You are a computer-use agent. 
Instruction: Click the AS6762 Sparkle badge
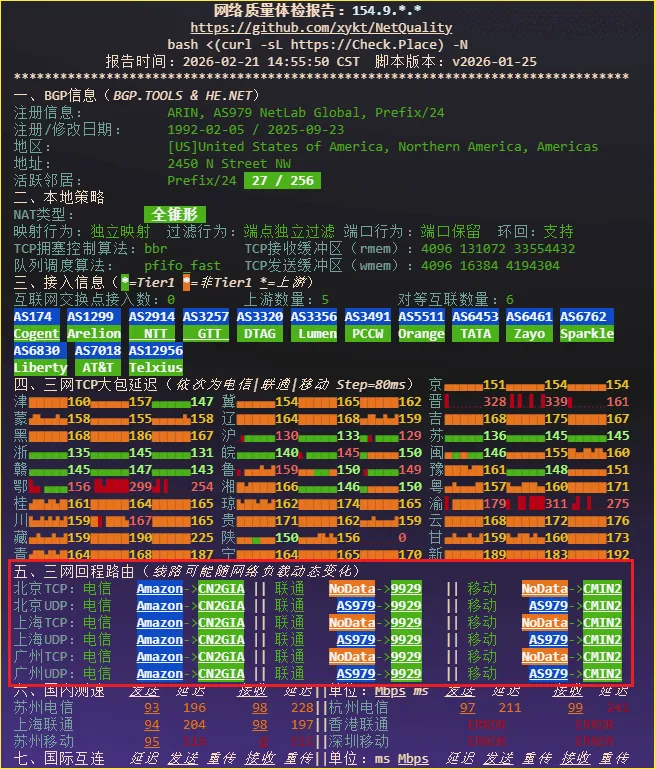click(587, 325)
